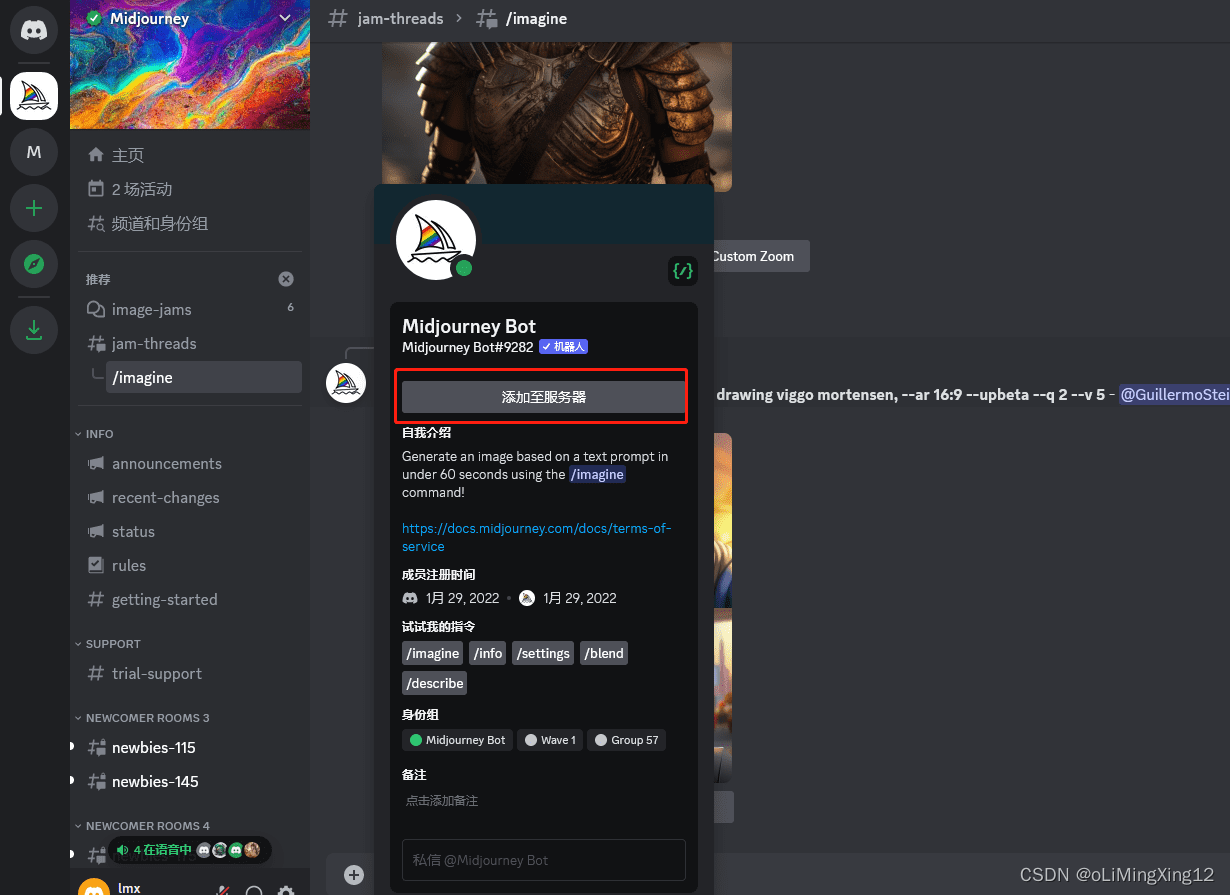1230x895 pixels.
Task: Click the 4 在语音中 voice indicator
Action: point(190,850)
